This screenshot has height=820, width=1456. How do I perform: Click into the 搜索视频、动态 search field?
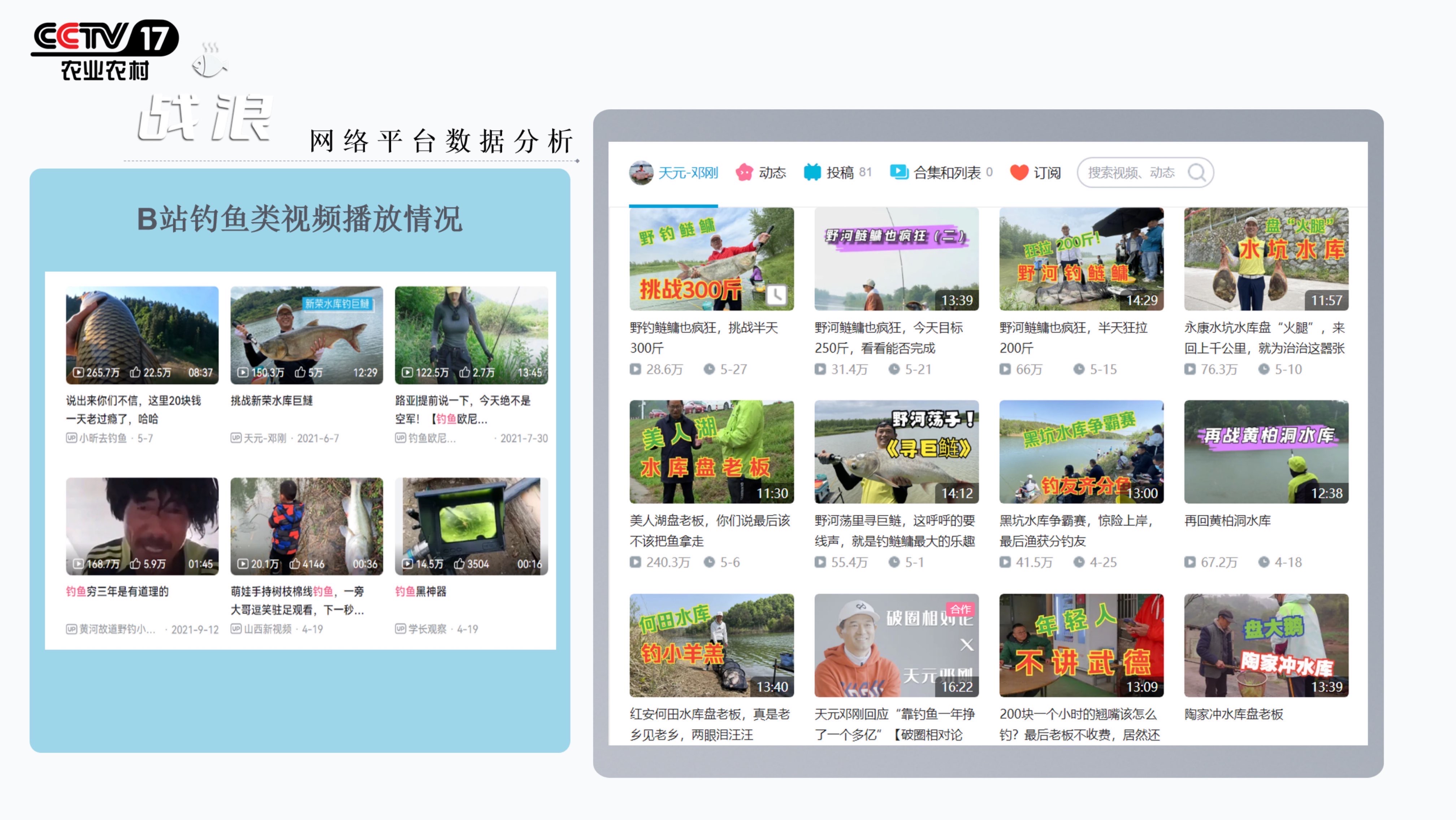1130,172
